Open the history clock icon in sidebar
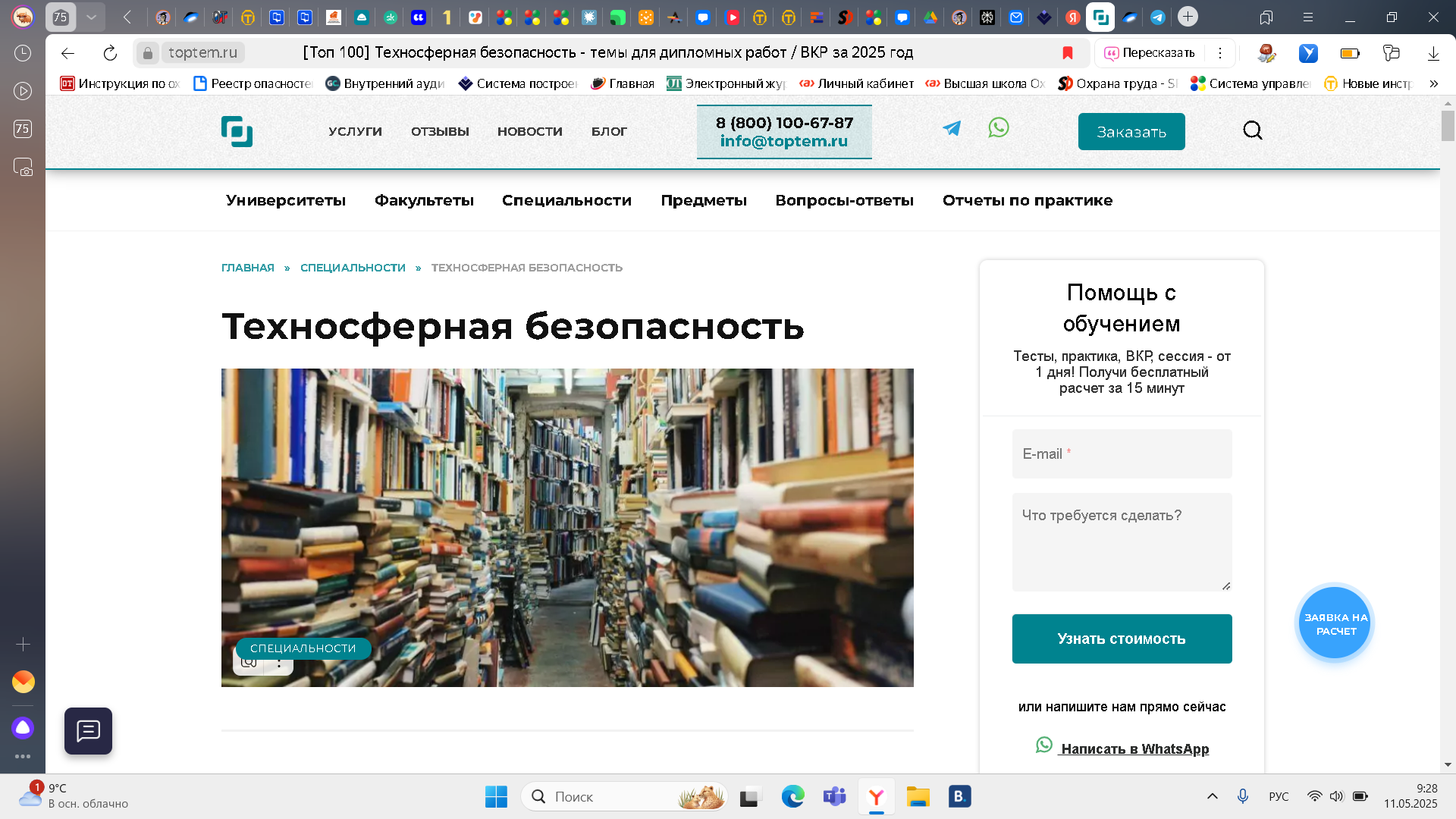 (23, 52)
